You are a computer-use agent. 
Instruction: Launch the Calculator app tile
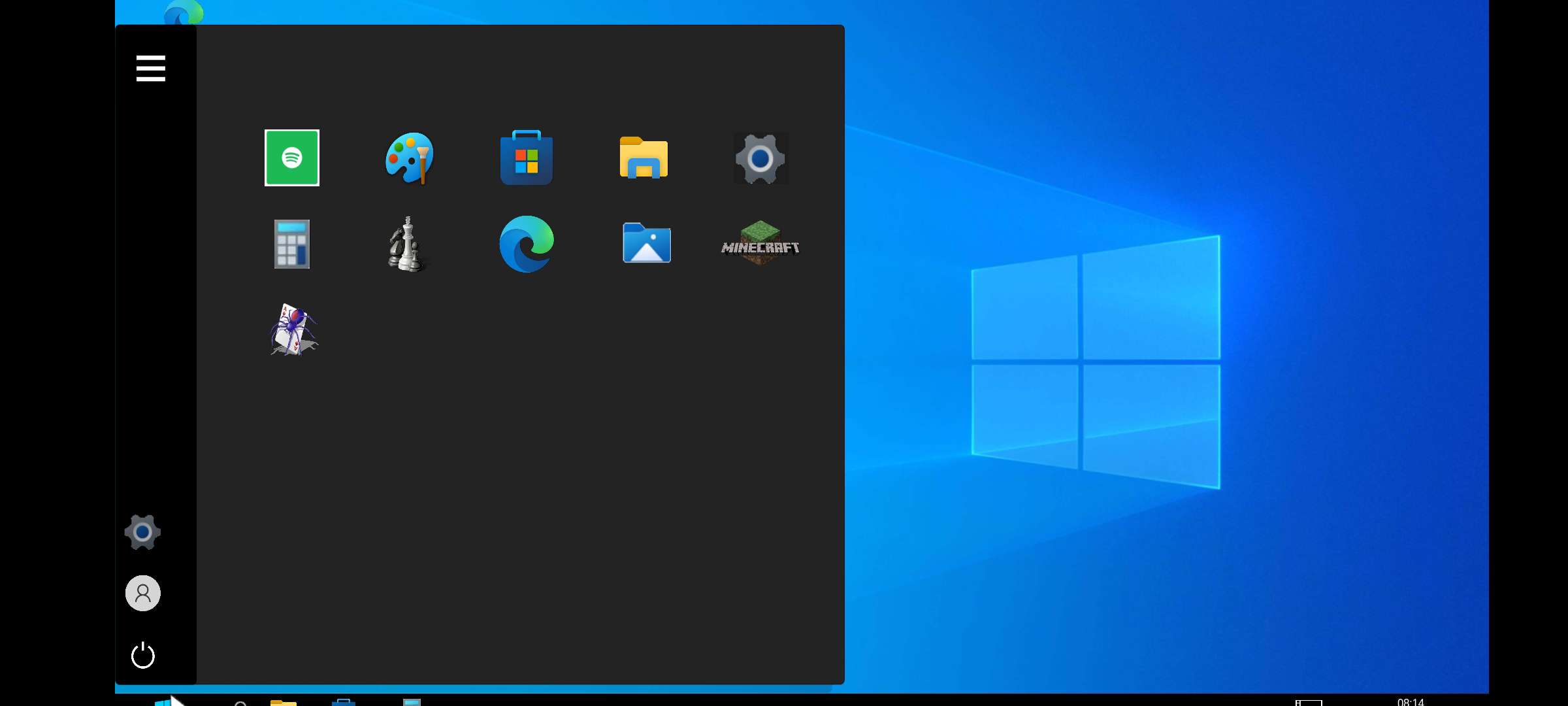(291, 244)
